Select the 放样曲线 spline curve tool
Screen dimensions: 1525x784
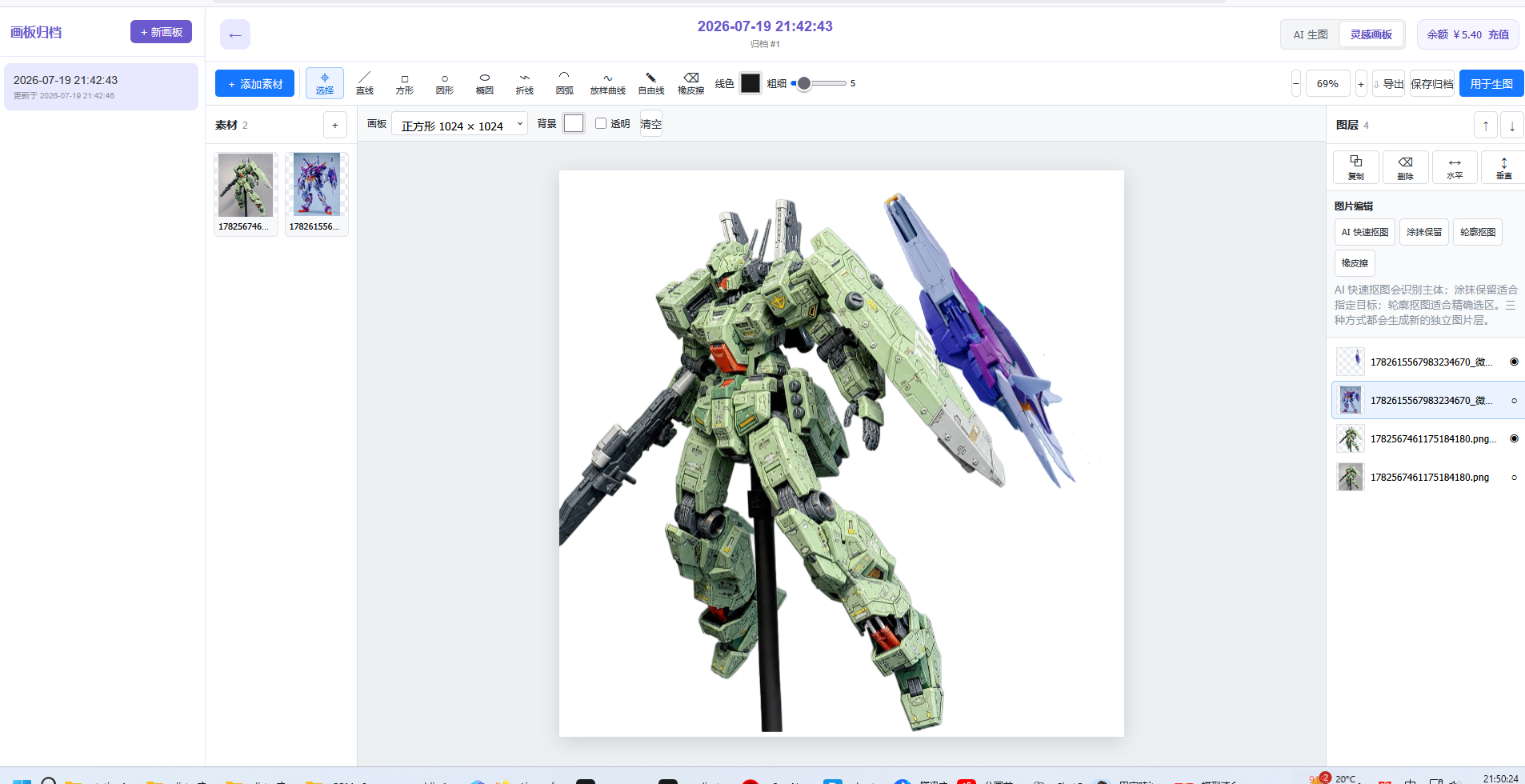click(608, 83)
